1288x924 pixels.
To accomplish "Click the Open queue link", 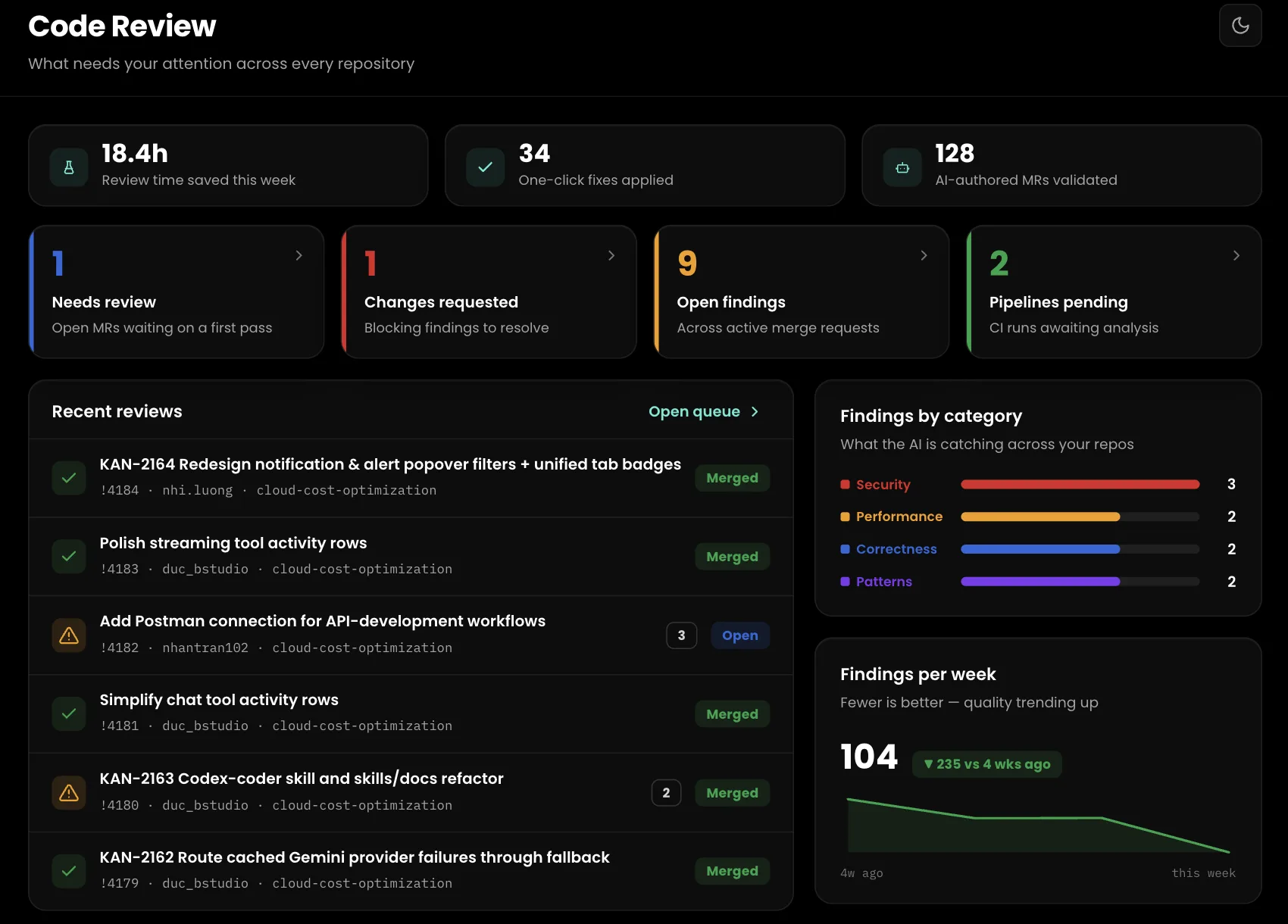I will click(x=704, y=411).
